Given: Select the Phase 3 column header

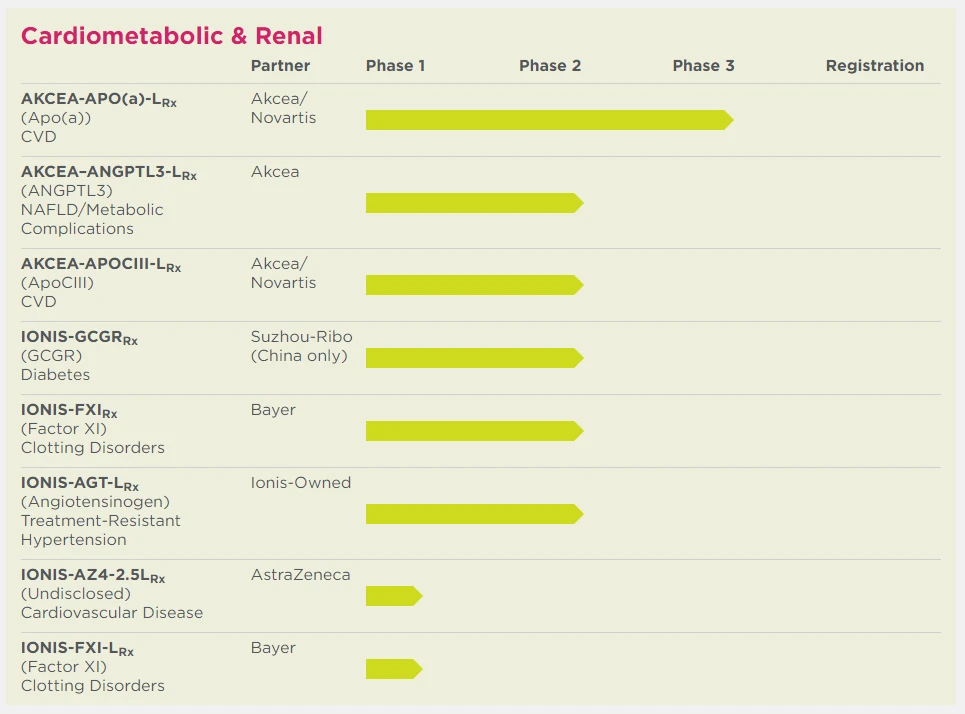Looking at the screenshot, I should click(703, 66).
